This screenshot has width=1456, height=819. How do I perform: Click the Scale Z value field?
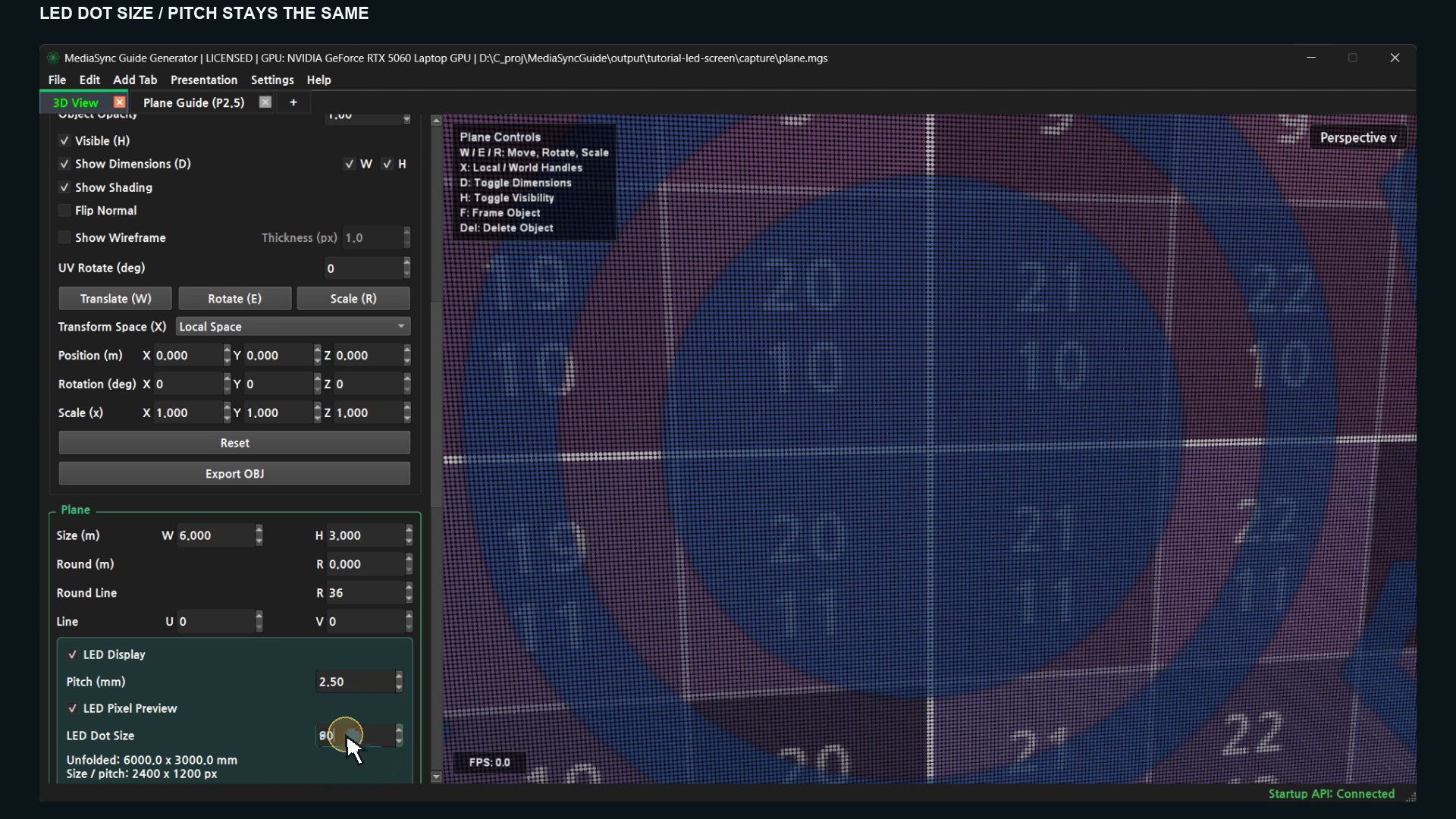(368, 413)
